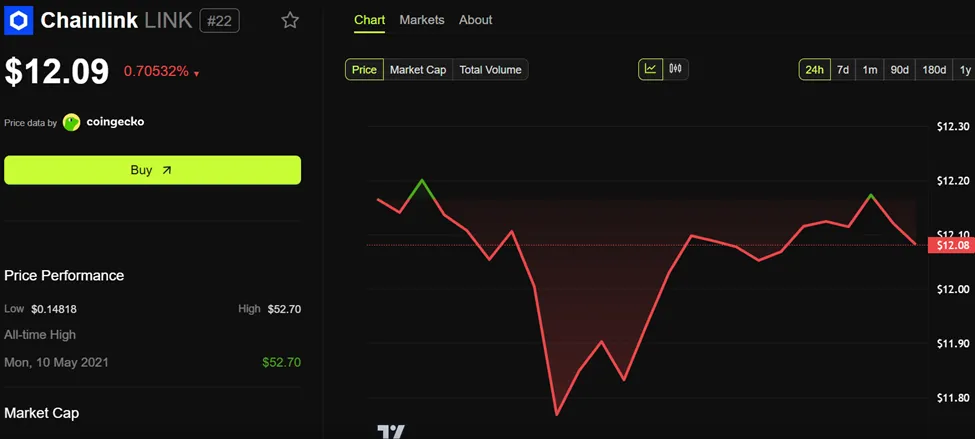Choose the 180d time range

point(934,69)
